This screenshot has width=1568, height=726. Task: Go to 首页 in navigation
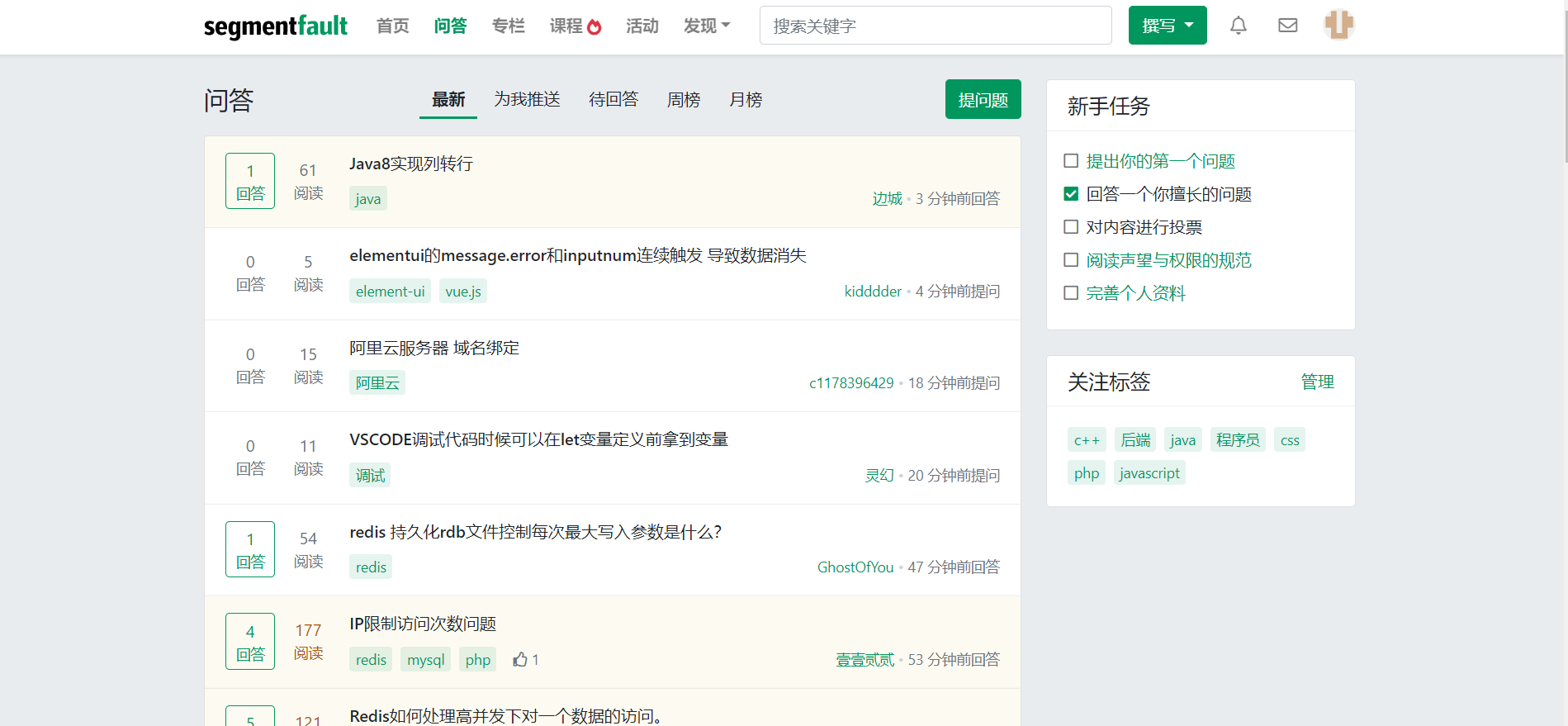pos(393,26)
